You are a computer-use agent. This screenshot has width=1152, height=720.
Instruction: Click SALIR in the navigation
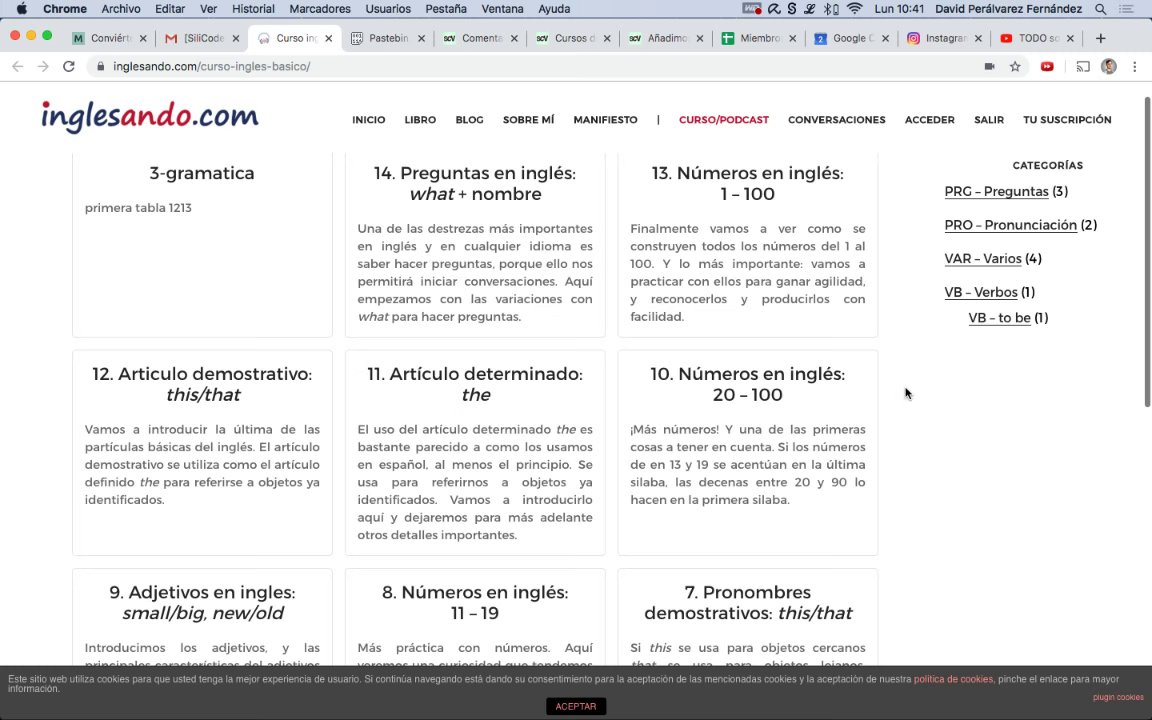989,120
